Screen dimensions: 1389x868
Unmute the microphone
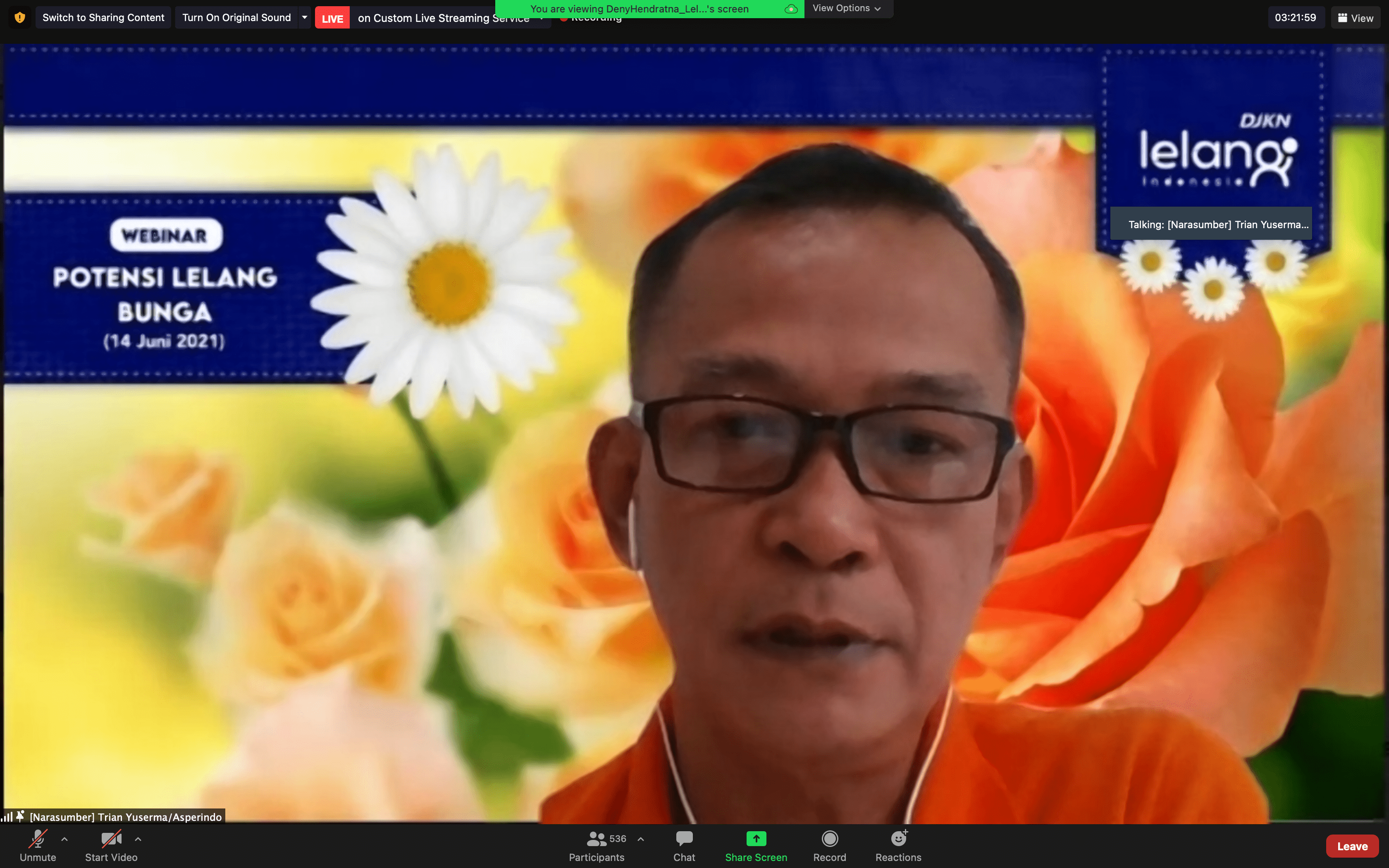[x=38, y=839]
